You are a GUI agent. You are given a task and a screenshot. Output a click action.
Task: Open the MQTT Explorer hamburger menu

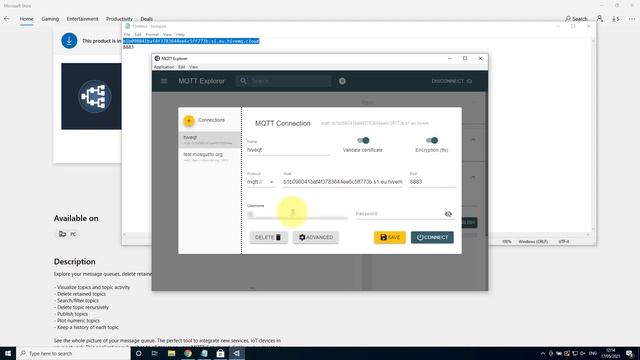point(164,81)
